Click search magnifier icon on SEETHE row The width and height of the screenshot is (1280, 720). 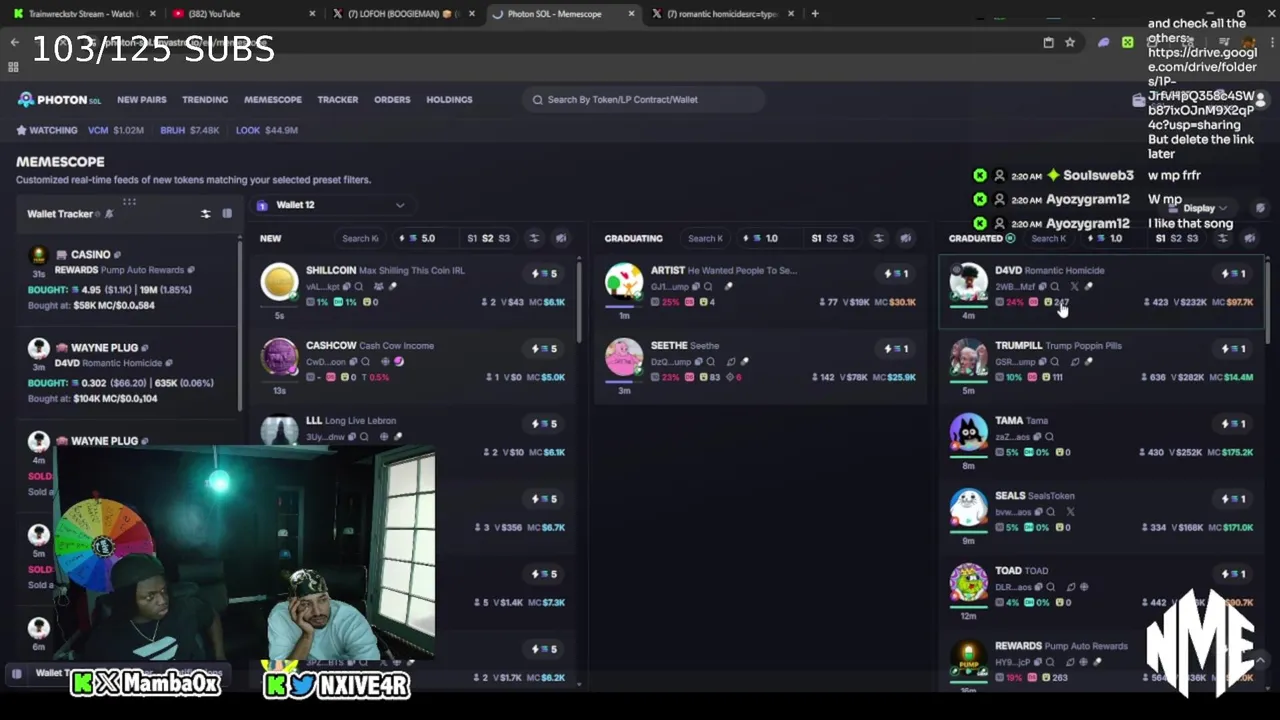pyautogui.click(x=711, y=362)
